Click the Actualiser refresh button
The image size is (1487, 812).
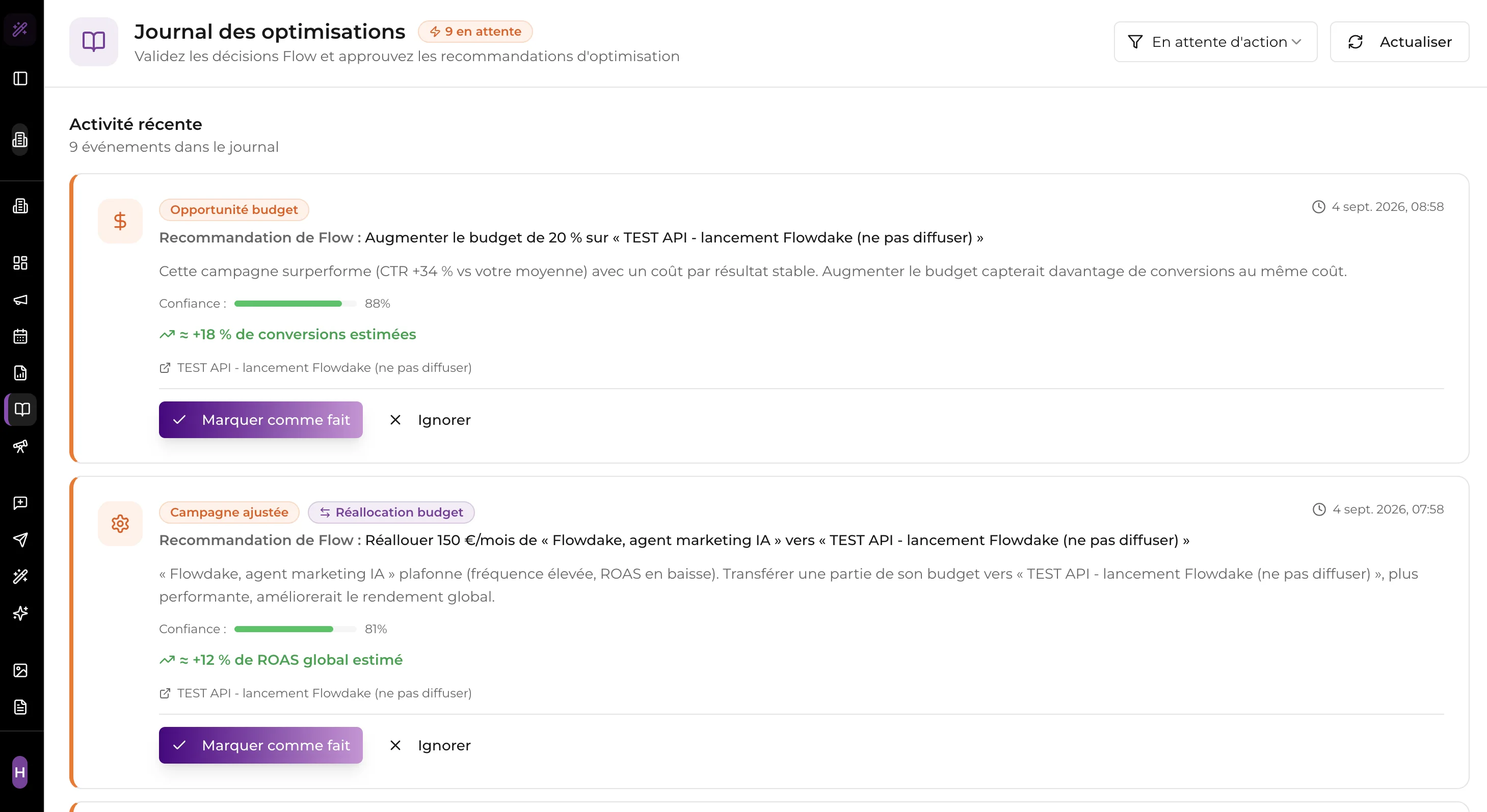tap(1399, 42)
